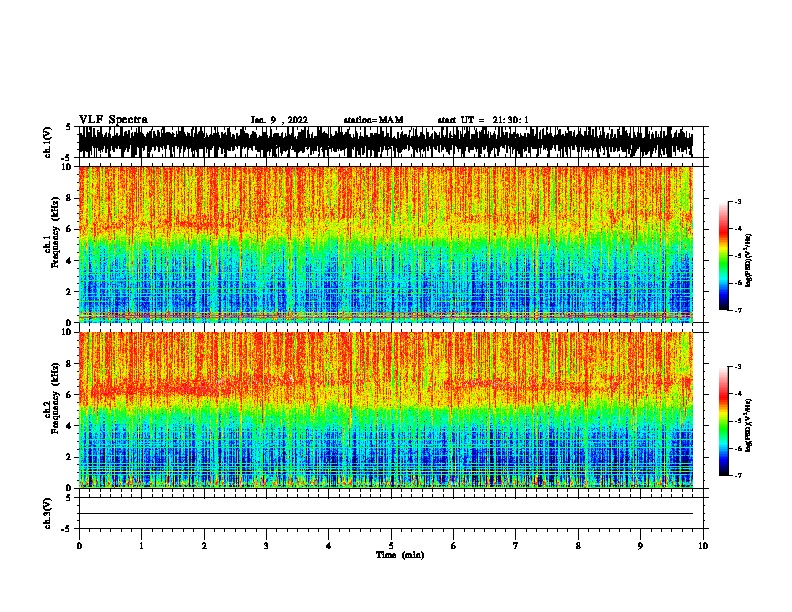
Task: Click the "-7" tick on ch.2 color bar
Action: click(x=738, y=475)
